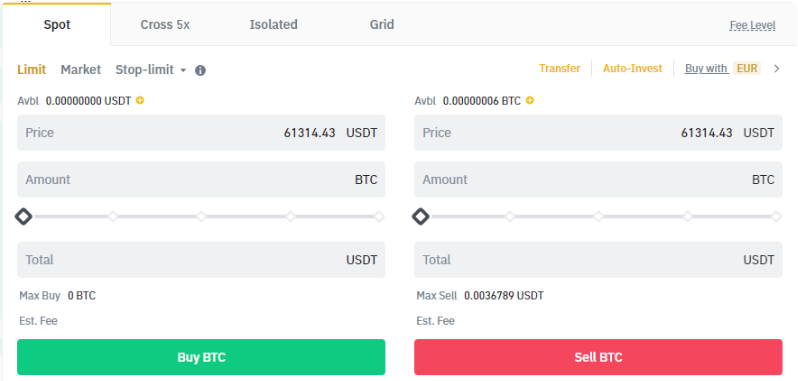Expand the Stop-limit order type dropdown
The image size is (798, 381).
tap(151, 70)
